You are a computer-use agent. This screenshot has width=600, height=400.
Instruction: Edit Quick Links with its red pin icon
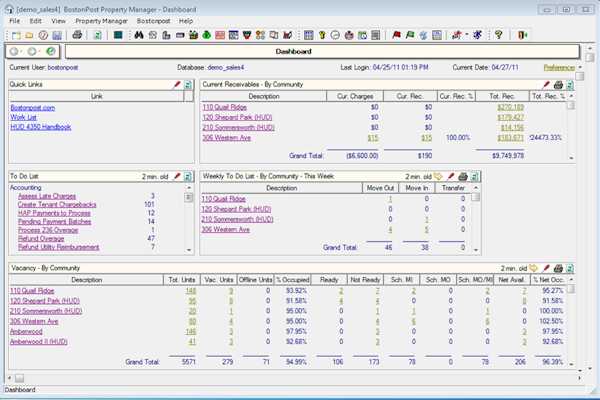click(x=176, y=85)
